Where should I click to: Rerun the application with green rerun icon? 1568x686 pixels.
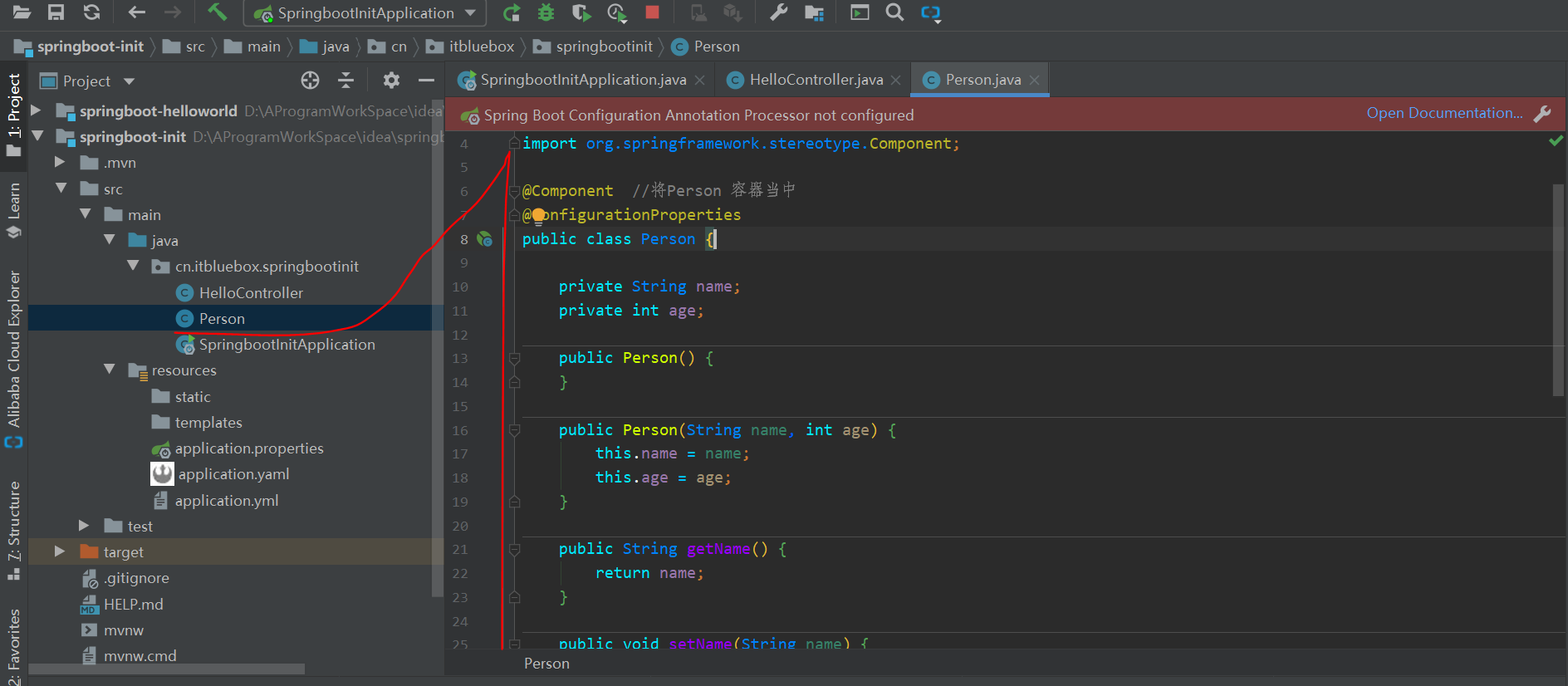tap(512, 12)
